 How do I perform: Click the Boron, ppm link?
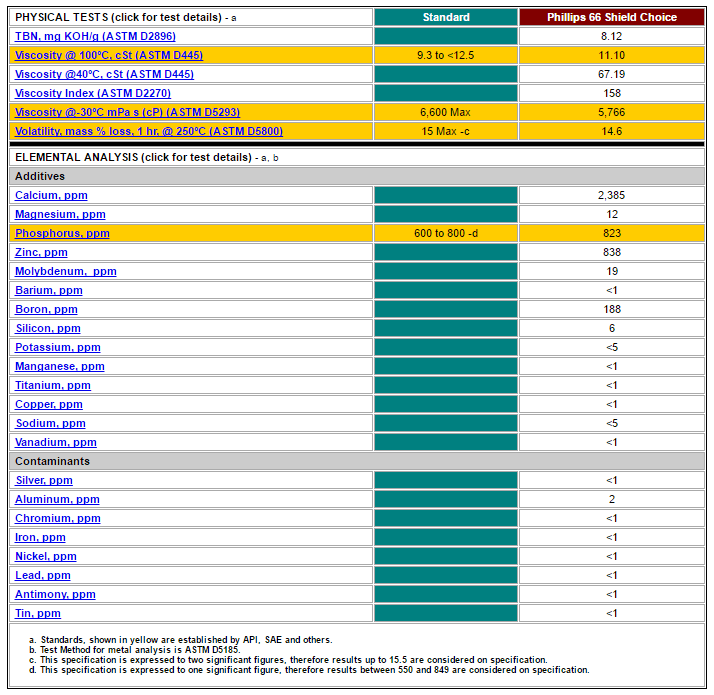(46, 309)
